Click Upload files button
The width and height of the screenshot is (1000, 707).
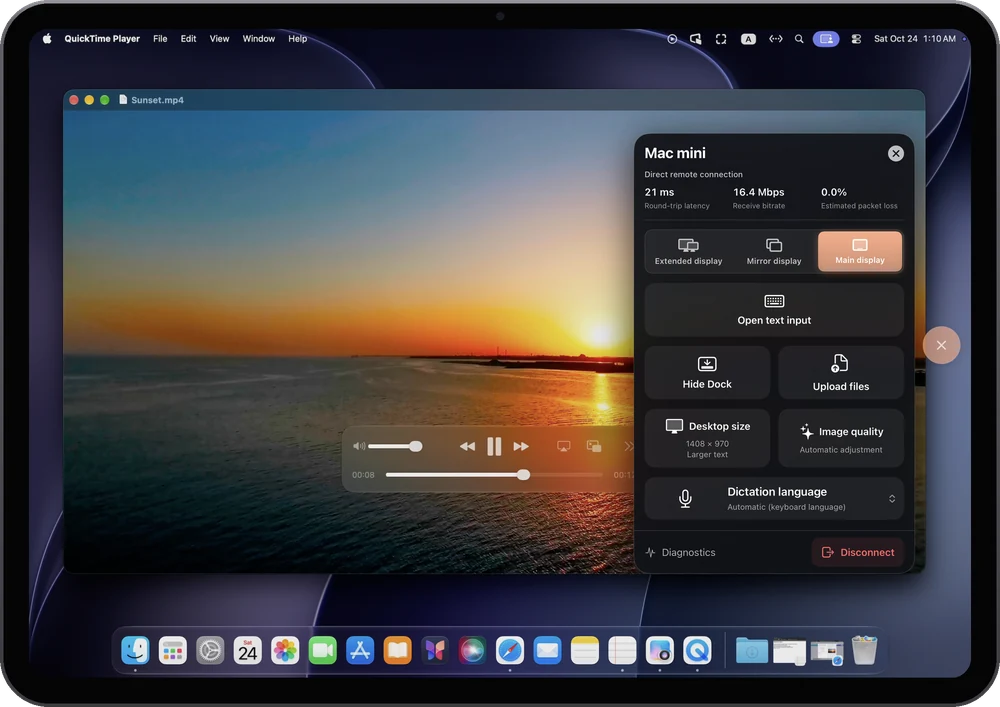[841, 373]
